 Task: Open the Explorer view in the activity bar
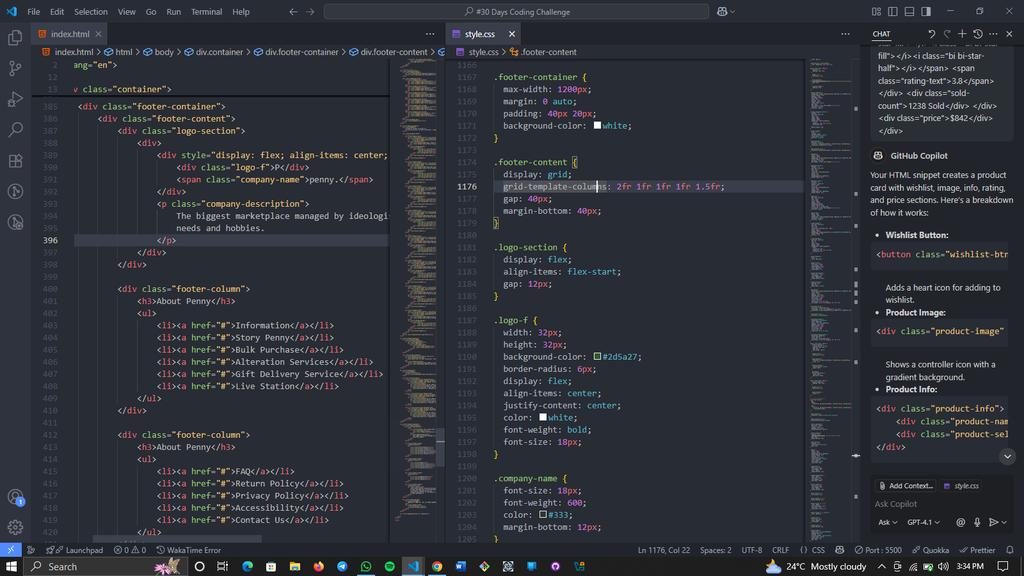(14, 36)
